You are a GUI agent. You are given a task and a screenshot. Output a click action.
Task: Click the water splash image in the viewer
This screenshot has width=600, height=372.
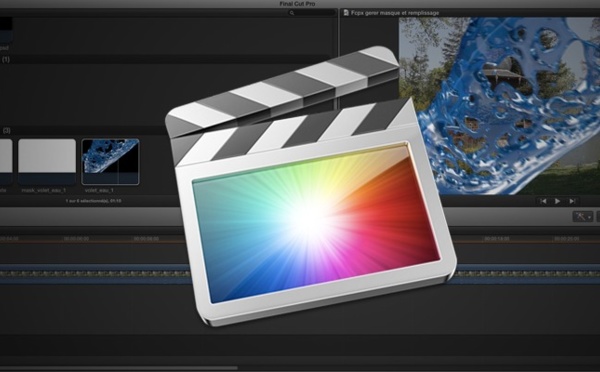pos(499,106)
